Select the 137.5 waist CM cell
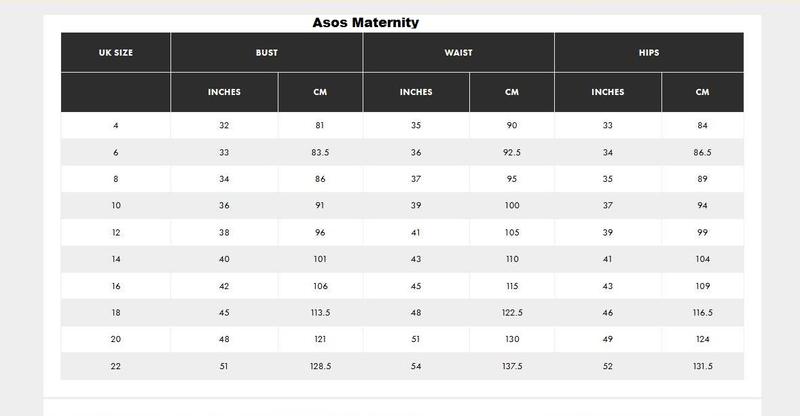Image resolution: width=800 pixels, height=416 pixels. 512,366
